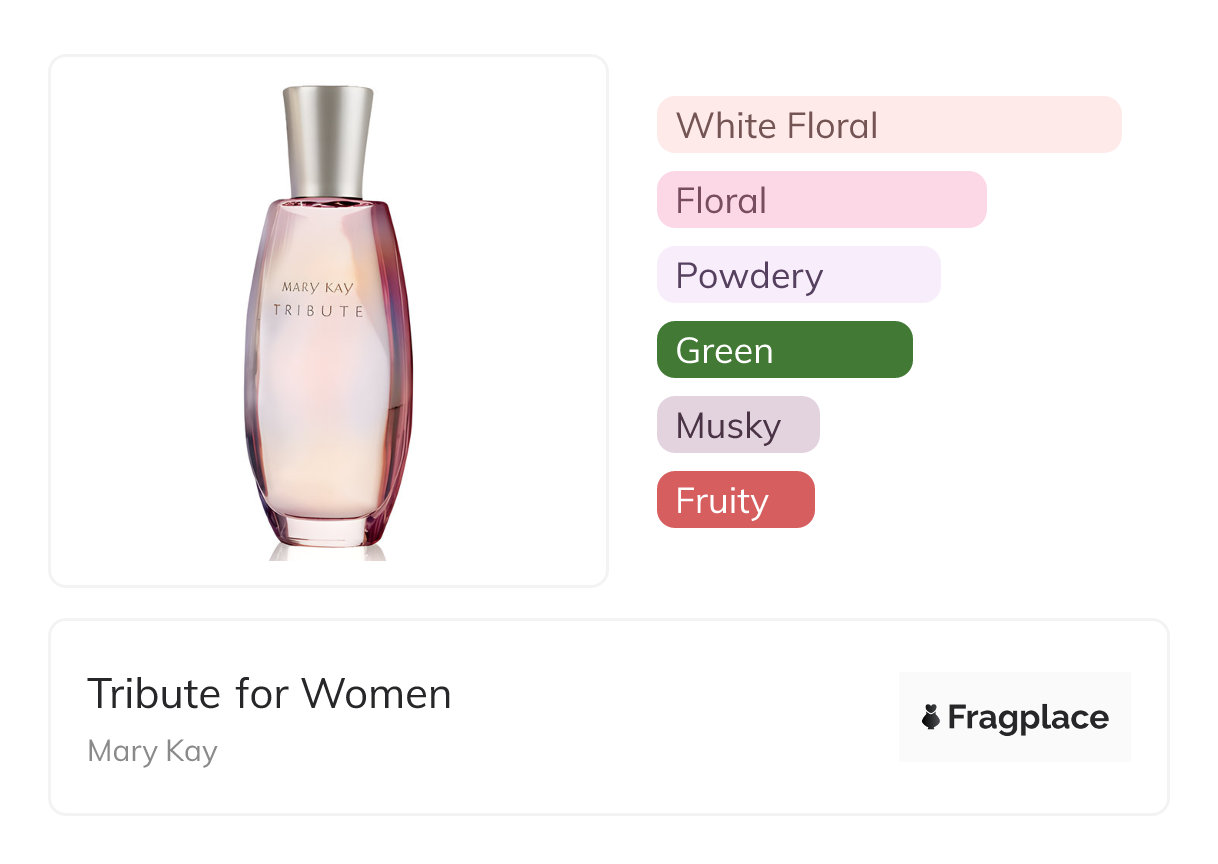
Task: Select the Floral accord bar
Action: pos(821,200)
